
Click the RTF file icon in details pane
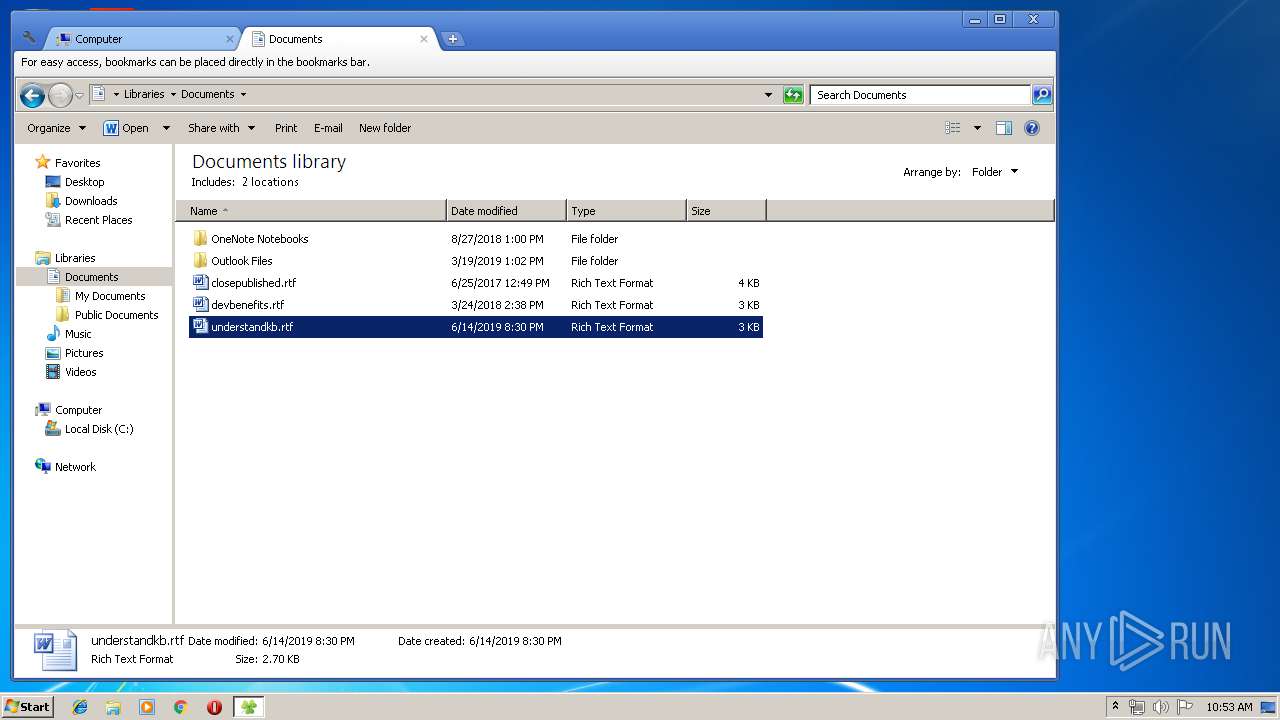point(55,650)
